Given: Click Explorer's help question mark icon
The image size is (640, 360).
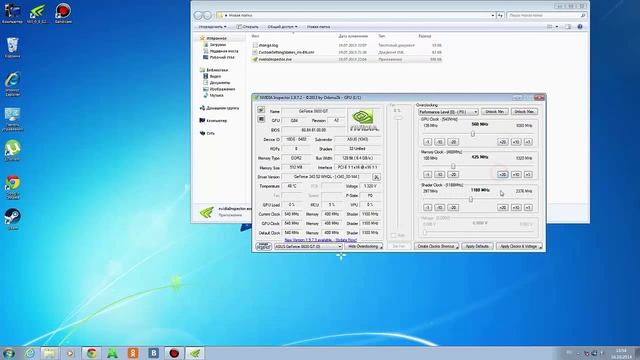Looking at the screenshot, I should (580, 27).
